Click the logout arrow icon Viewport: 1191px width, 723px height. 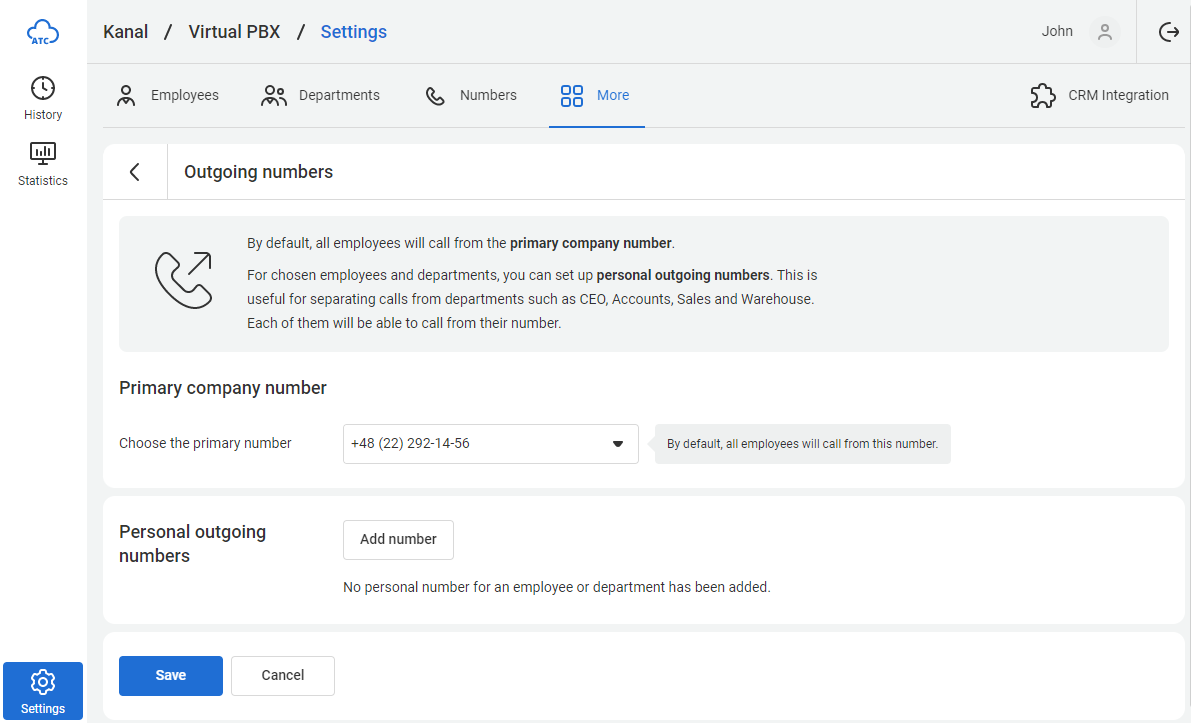1168,32
